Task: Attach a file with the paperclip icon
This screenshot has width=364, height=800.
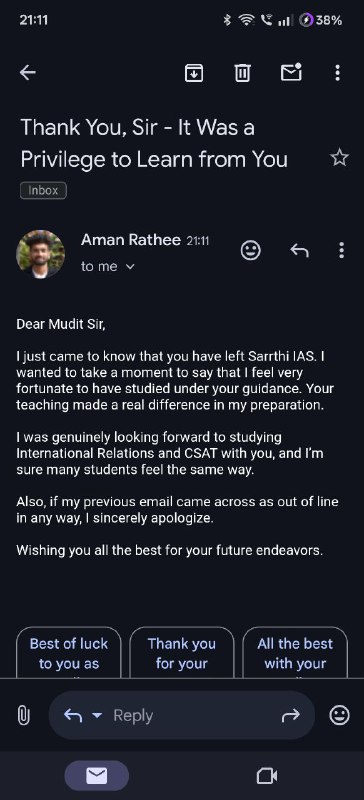Action: [23, 715]
